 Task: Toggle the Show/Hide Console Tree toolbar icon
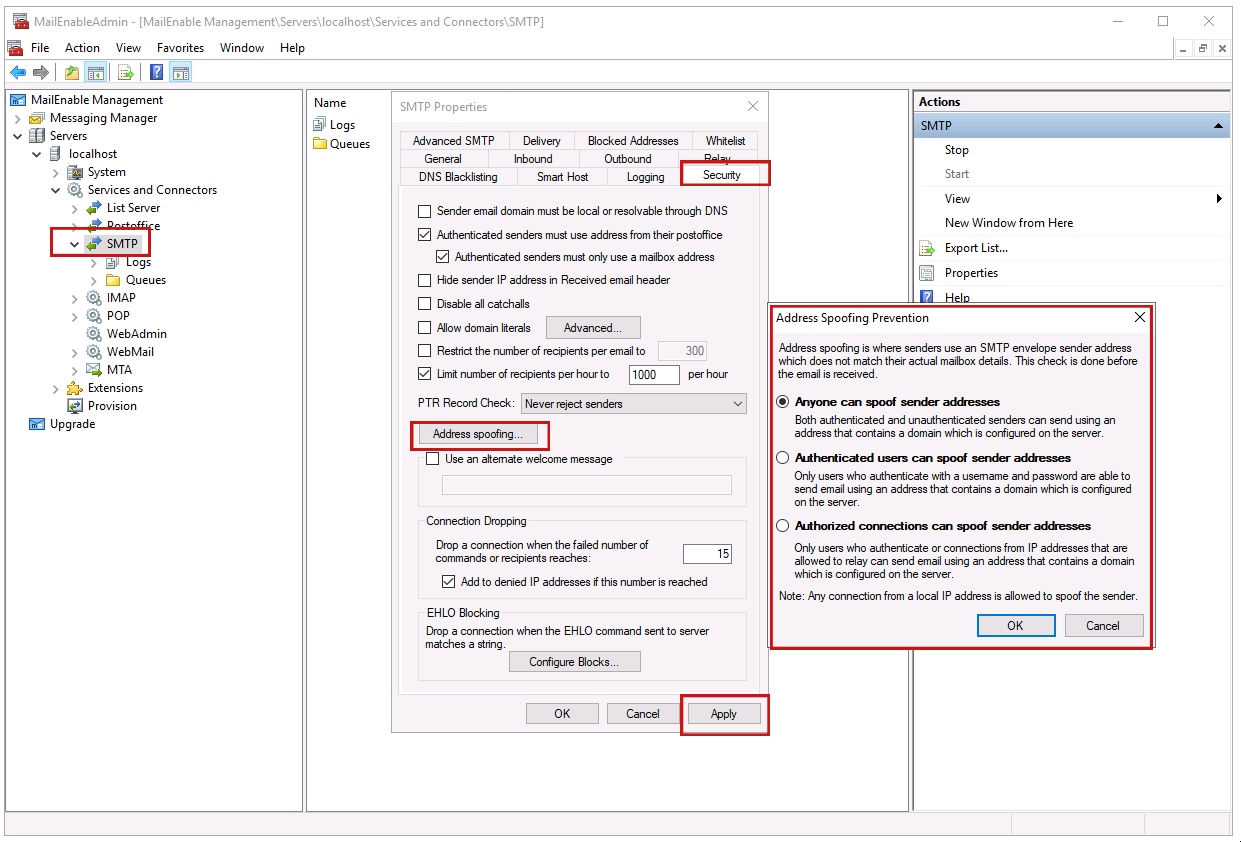pos(96,72)
